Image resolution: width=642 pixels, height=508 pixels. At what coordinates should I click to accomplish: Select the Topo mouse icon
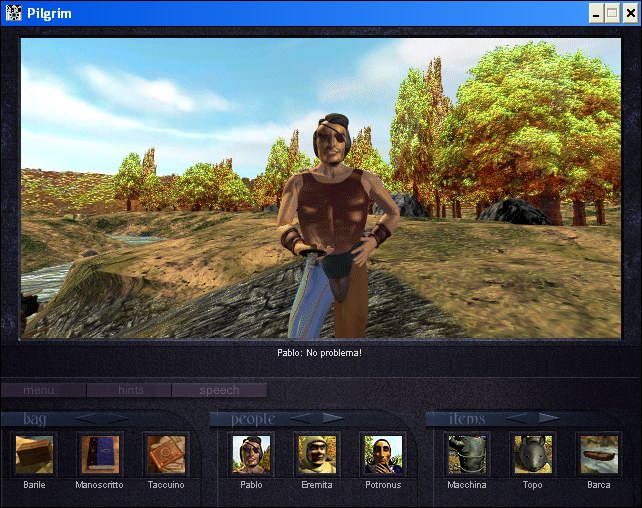533,454
